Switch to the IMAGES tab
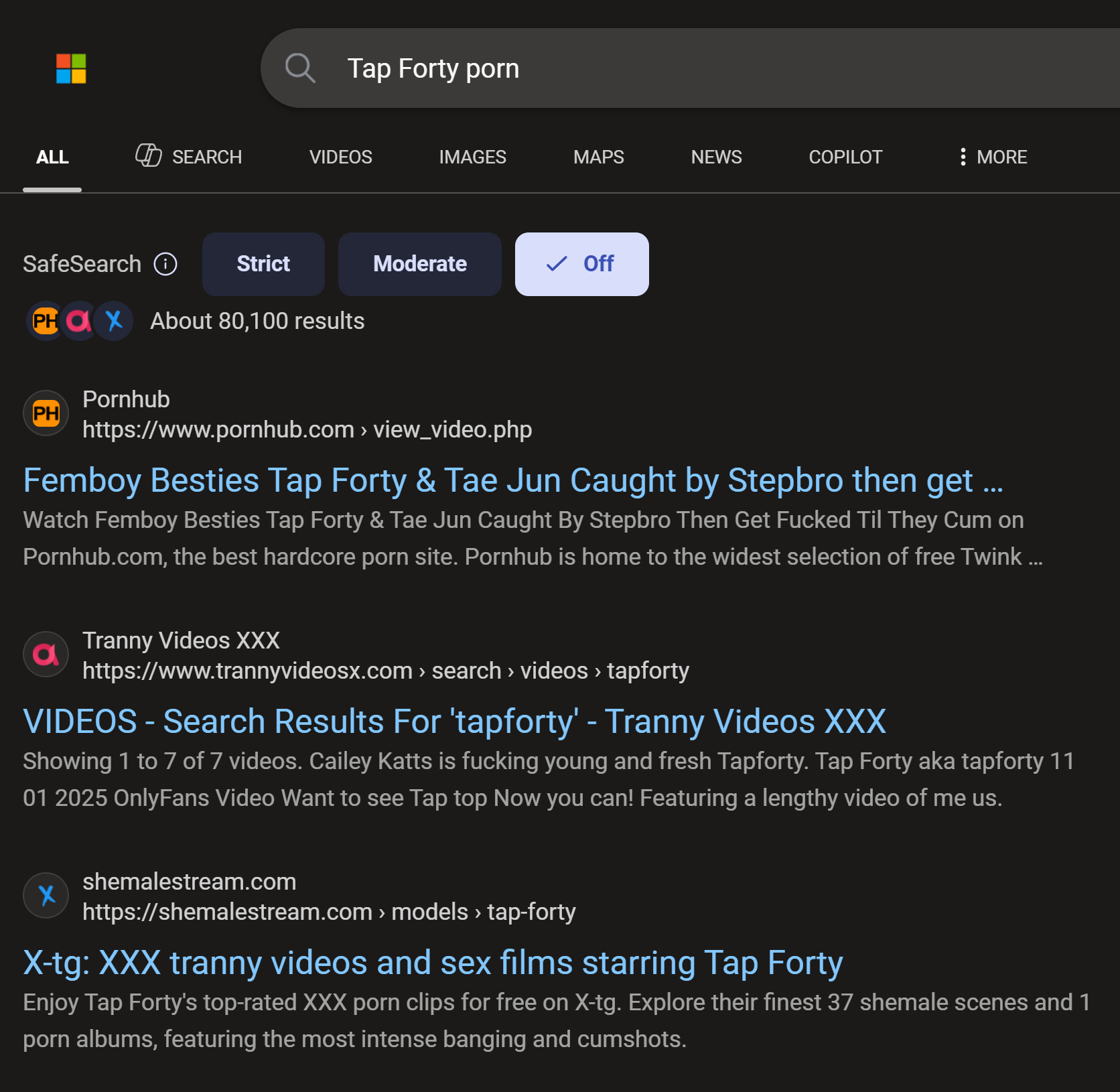 pos(472,157)
